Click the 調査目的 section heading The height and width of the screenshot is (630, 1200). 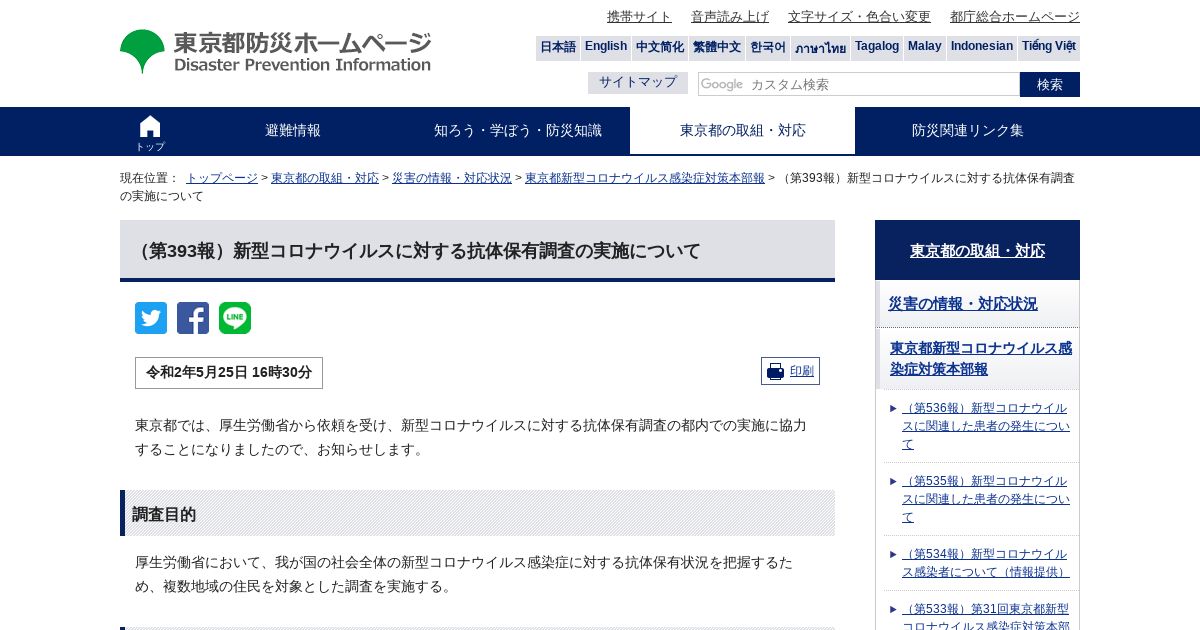coord(164,514)
